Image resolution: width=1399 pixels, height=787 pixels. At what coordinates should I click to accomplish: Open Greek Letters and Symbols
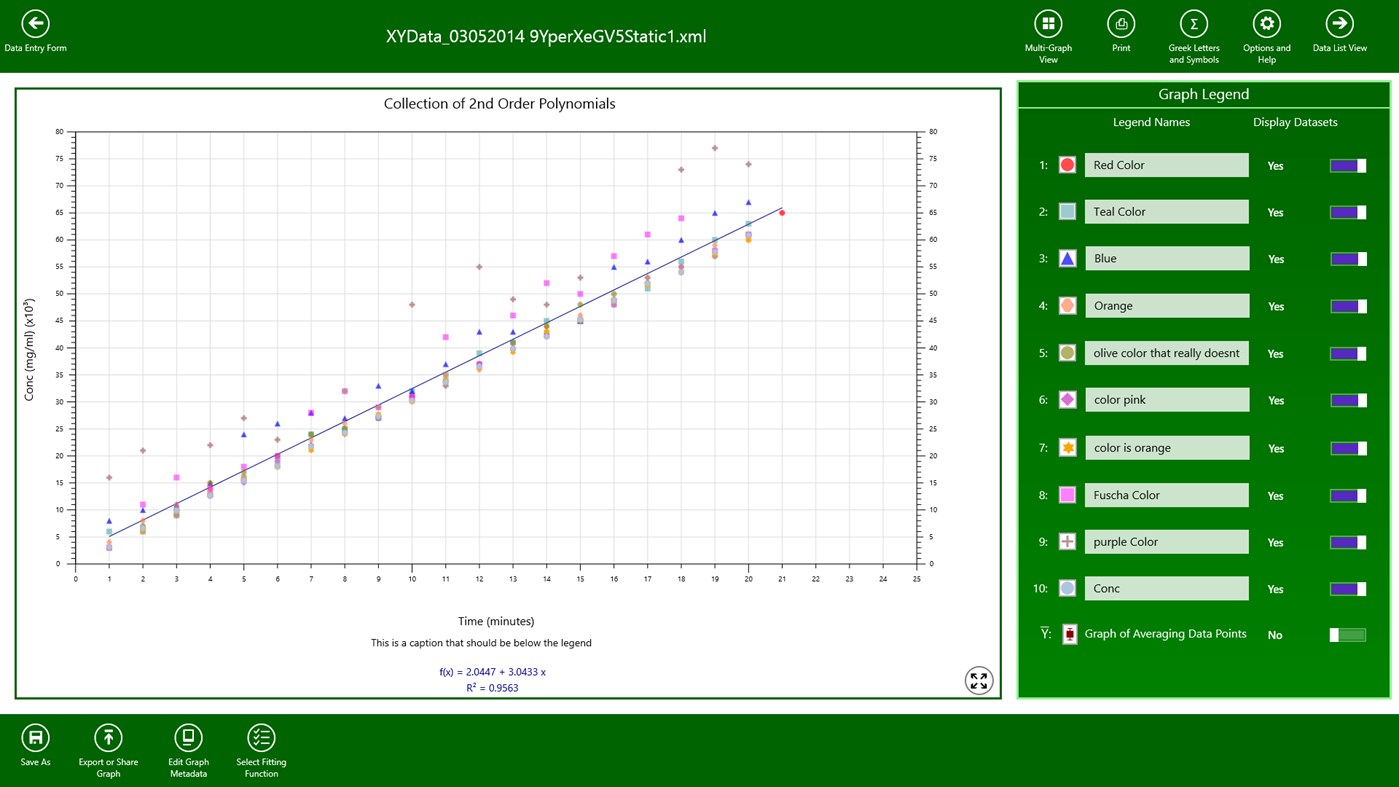pos(1193,24)
